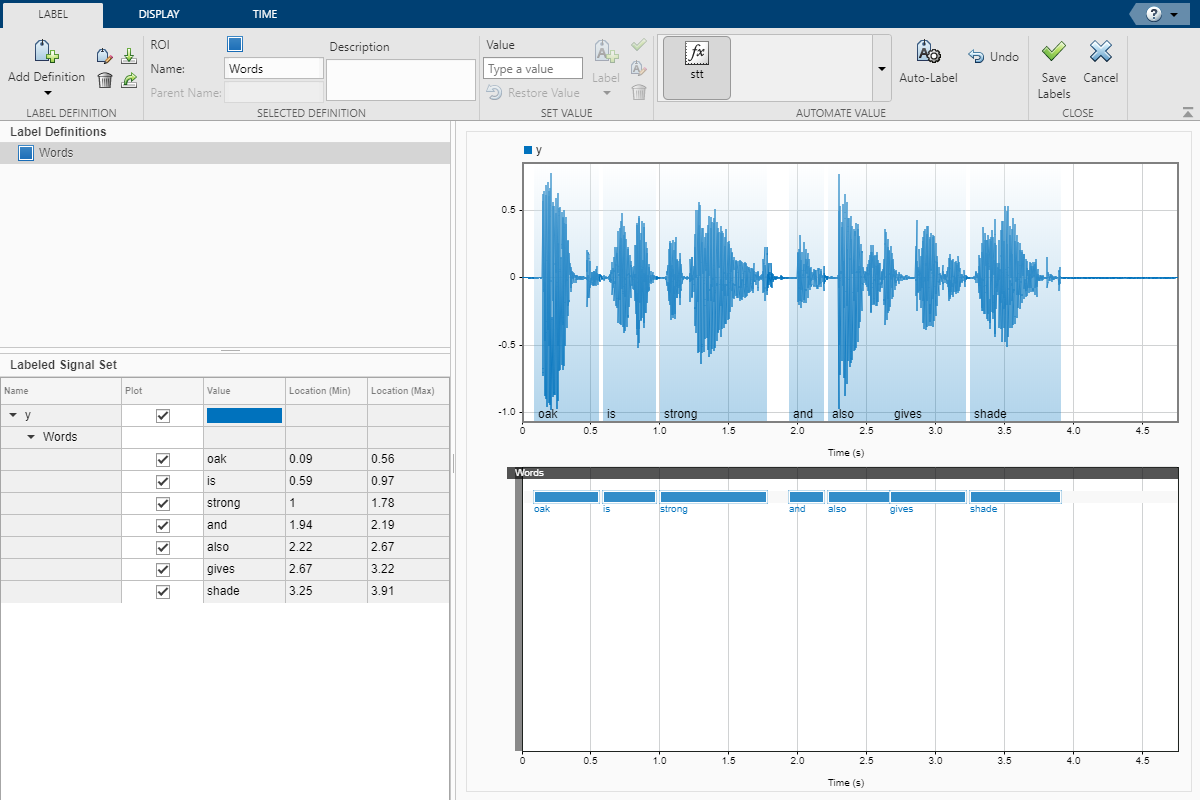Expand the automate value gallery dropdown
The width and height of the screenshot is (1200, 800).
click(x=881, y=68)
